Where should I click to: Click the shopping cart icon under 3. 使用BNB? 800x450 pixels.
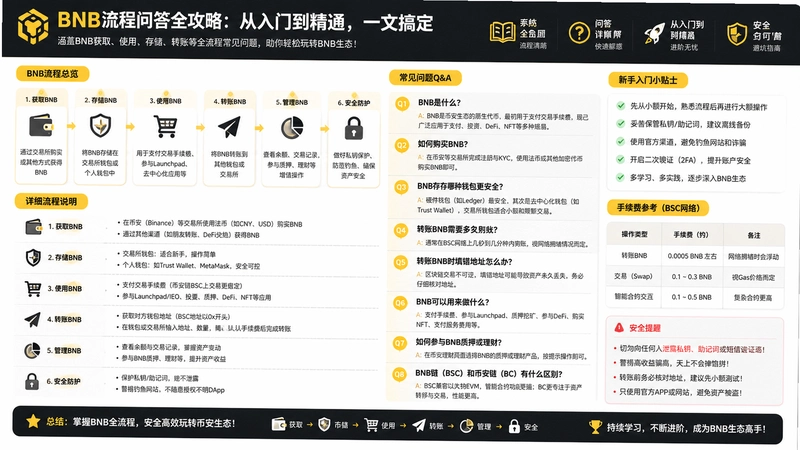click(166, 126)
